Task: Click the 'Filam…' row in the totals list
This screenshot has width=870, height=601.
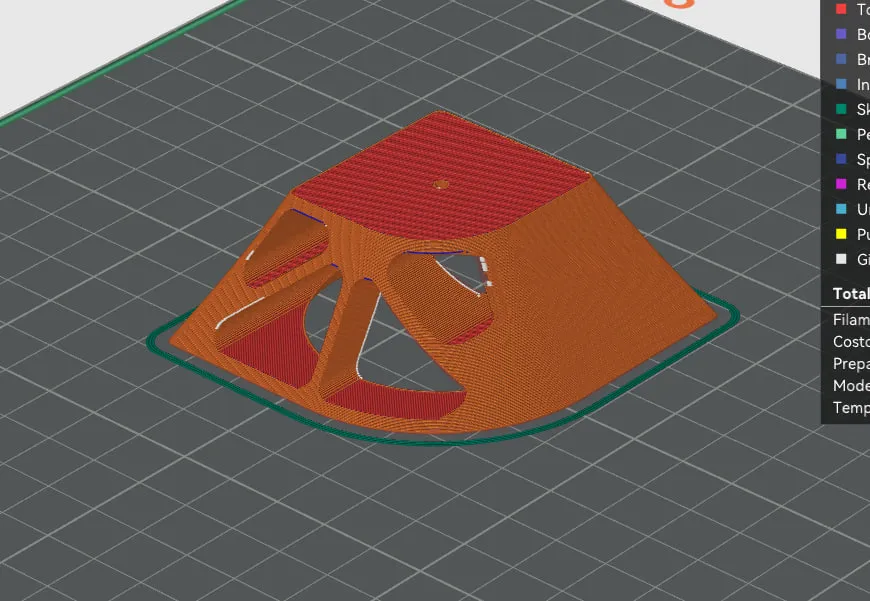Action: point(851,320)
